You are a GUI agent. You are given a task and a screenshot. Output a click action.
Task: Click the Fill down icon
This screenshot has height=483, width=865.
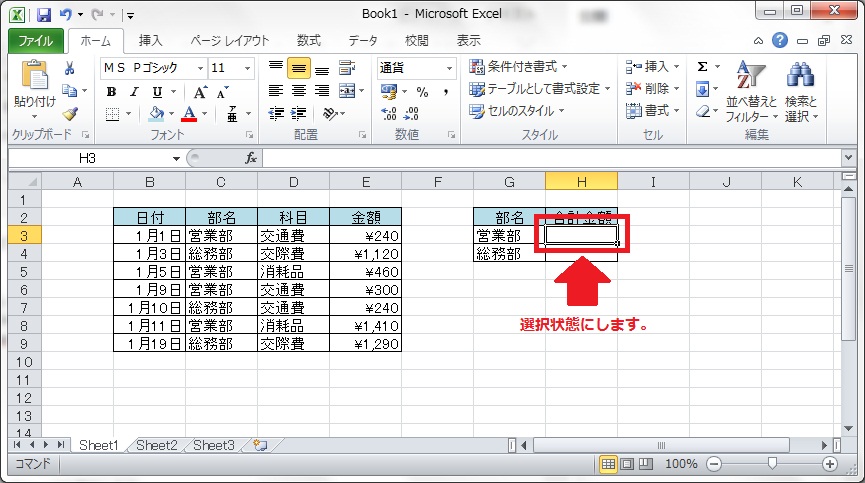[702, 89]
